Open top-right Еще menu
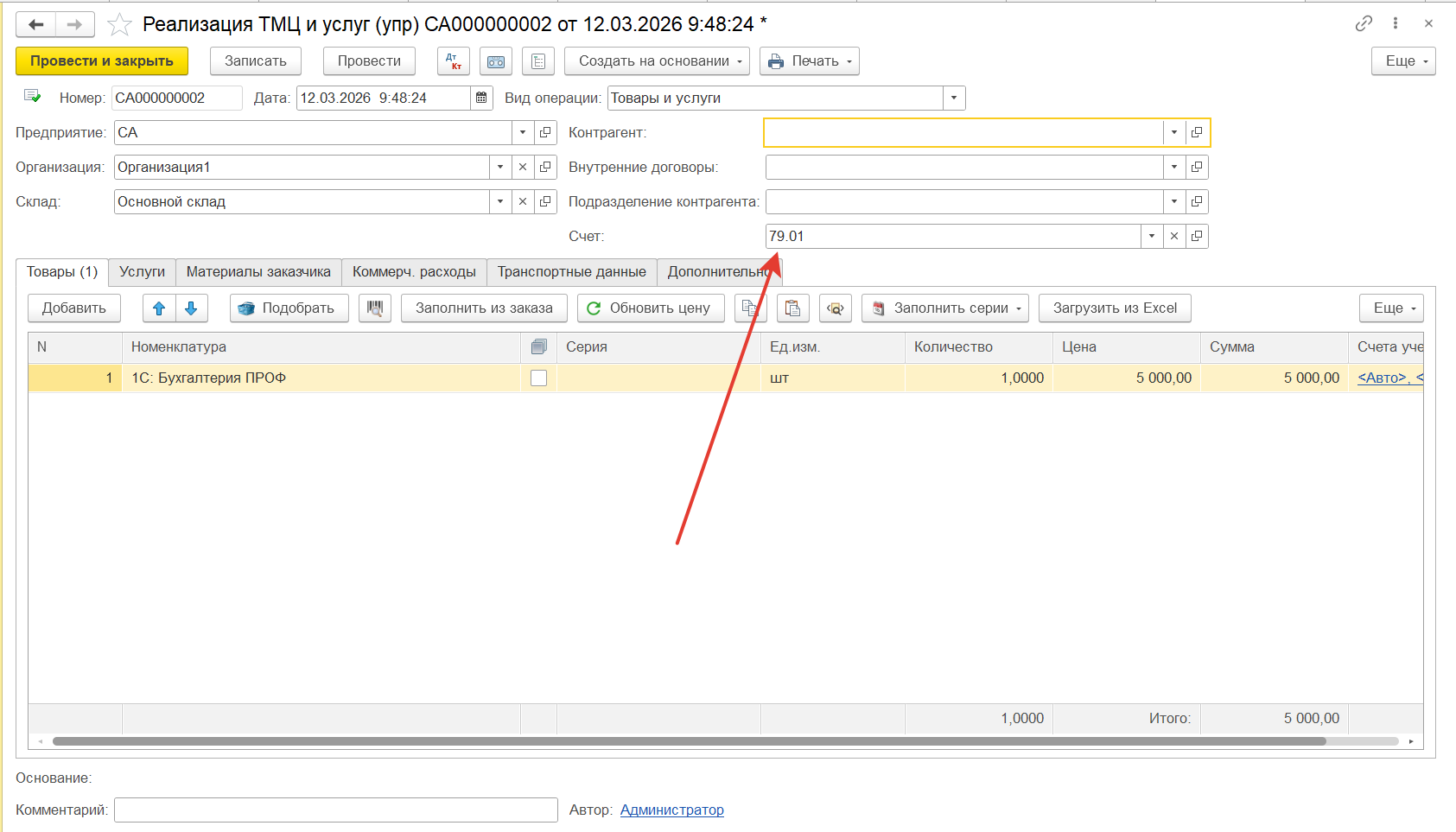Image resolution: width=1456 pixels, height=832 pixels. (x=1403, y=61)
